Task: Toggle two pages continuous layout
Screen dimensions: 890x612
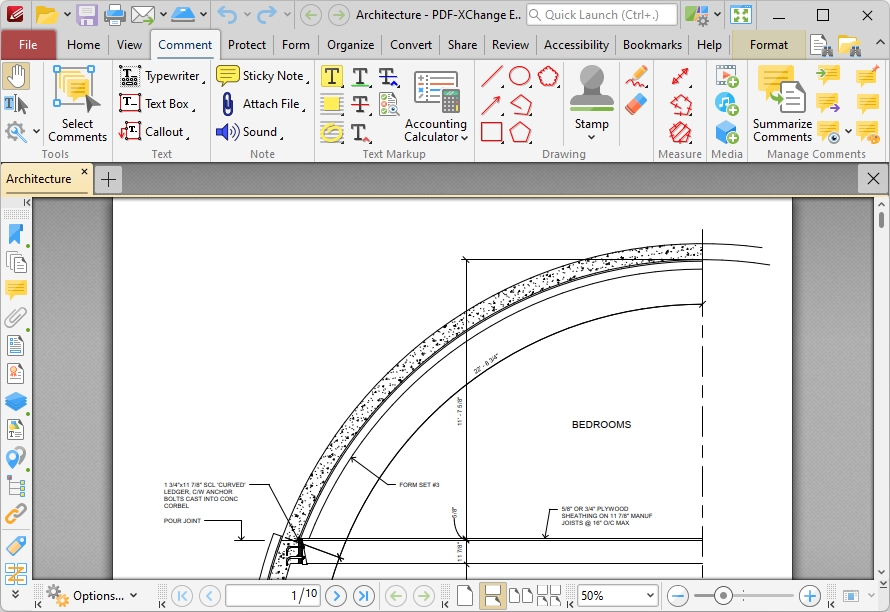Action: pyautogui.click(x=549, y=596)
